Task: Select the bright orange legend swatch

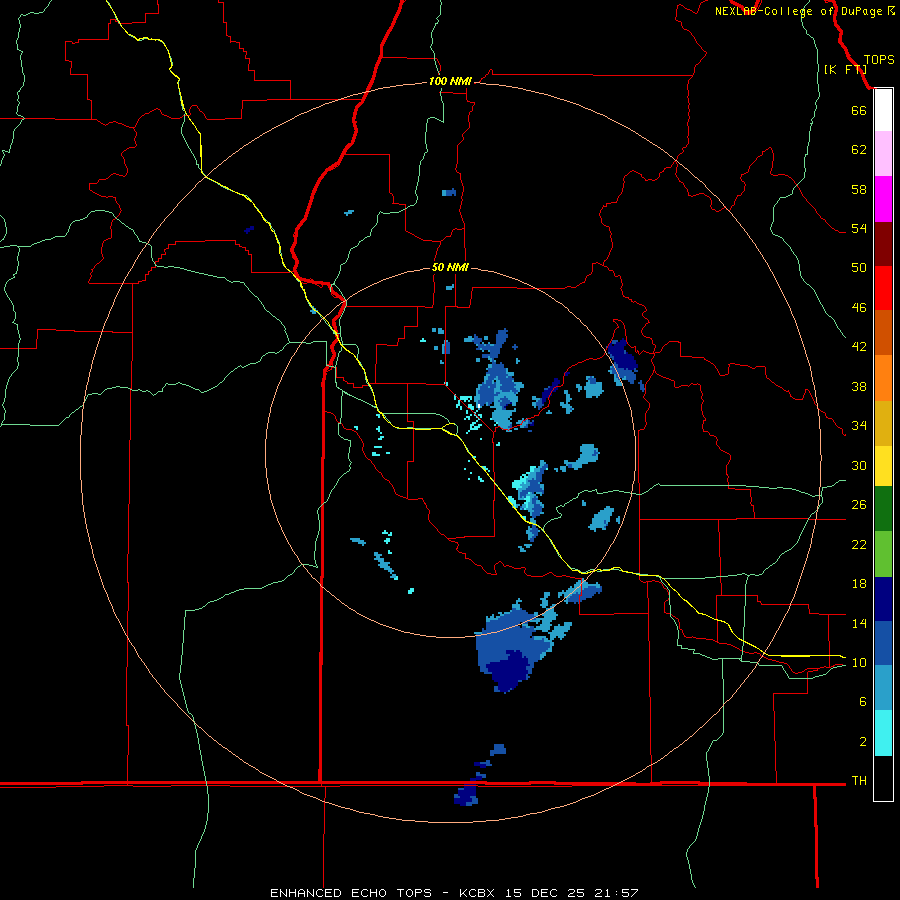Action: coord(883,378)
